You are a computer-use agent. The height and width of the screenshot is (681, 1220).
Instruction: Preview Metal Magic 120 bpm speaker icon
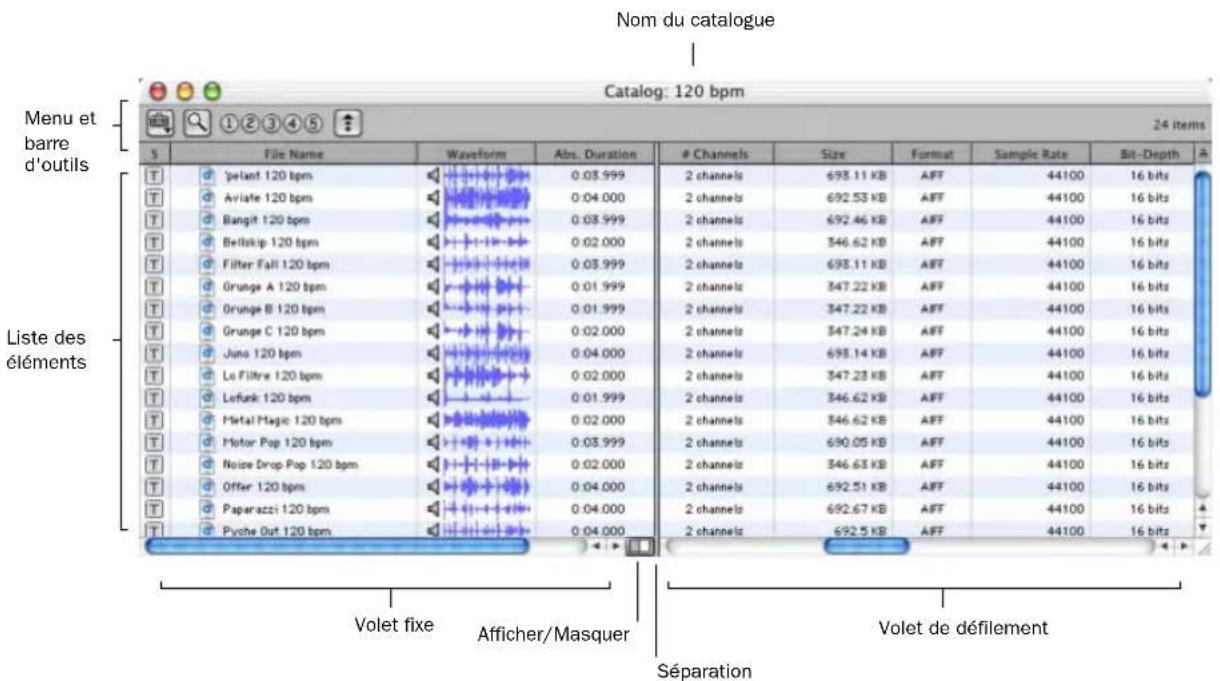(432, 420)
